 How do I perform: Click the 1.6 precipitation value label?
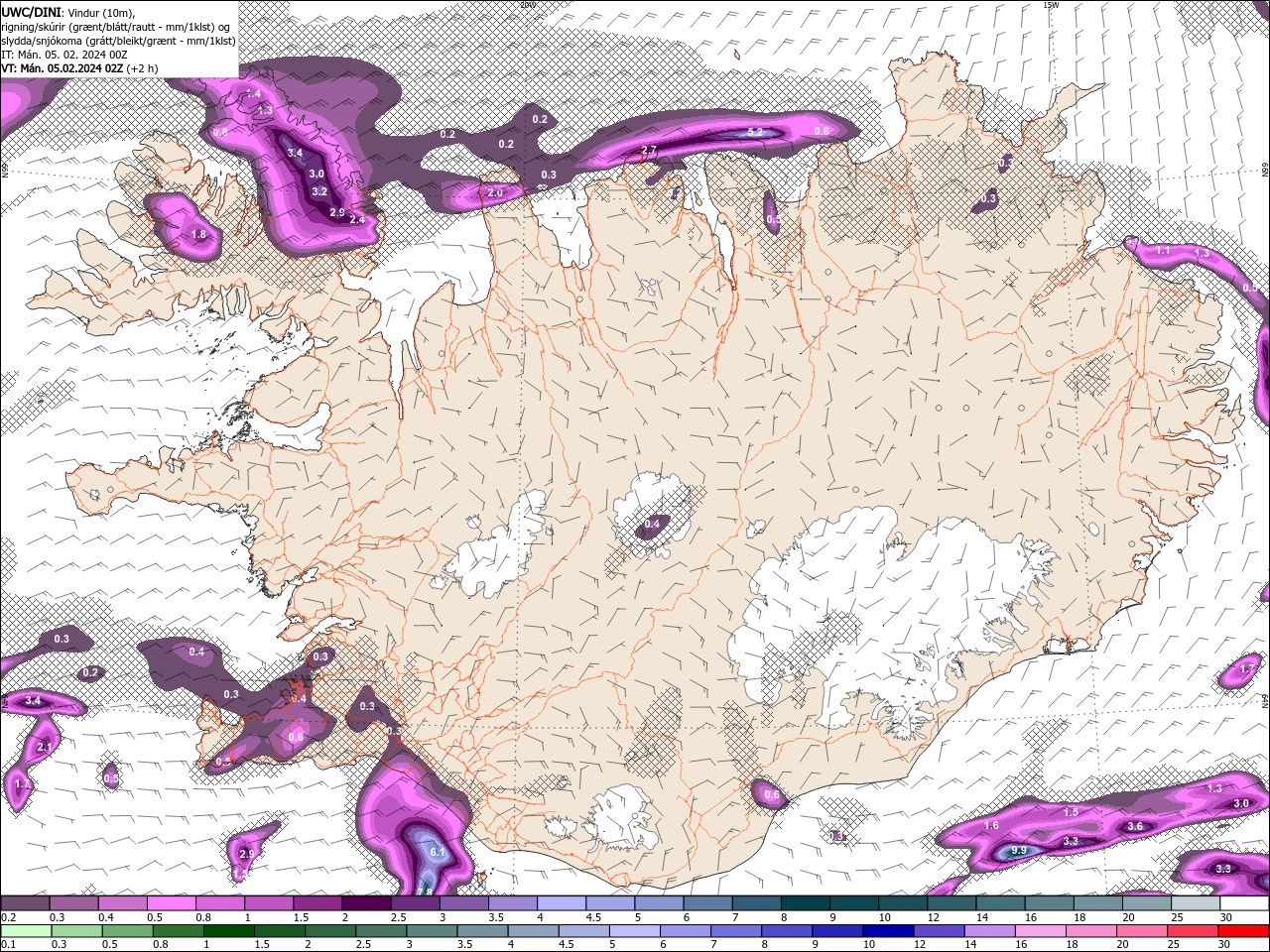991,825
